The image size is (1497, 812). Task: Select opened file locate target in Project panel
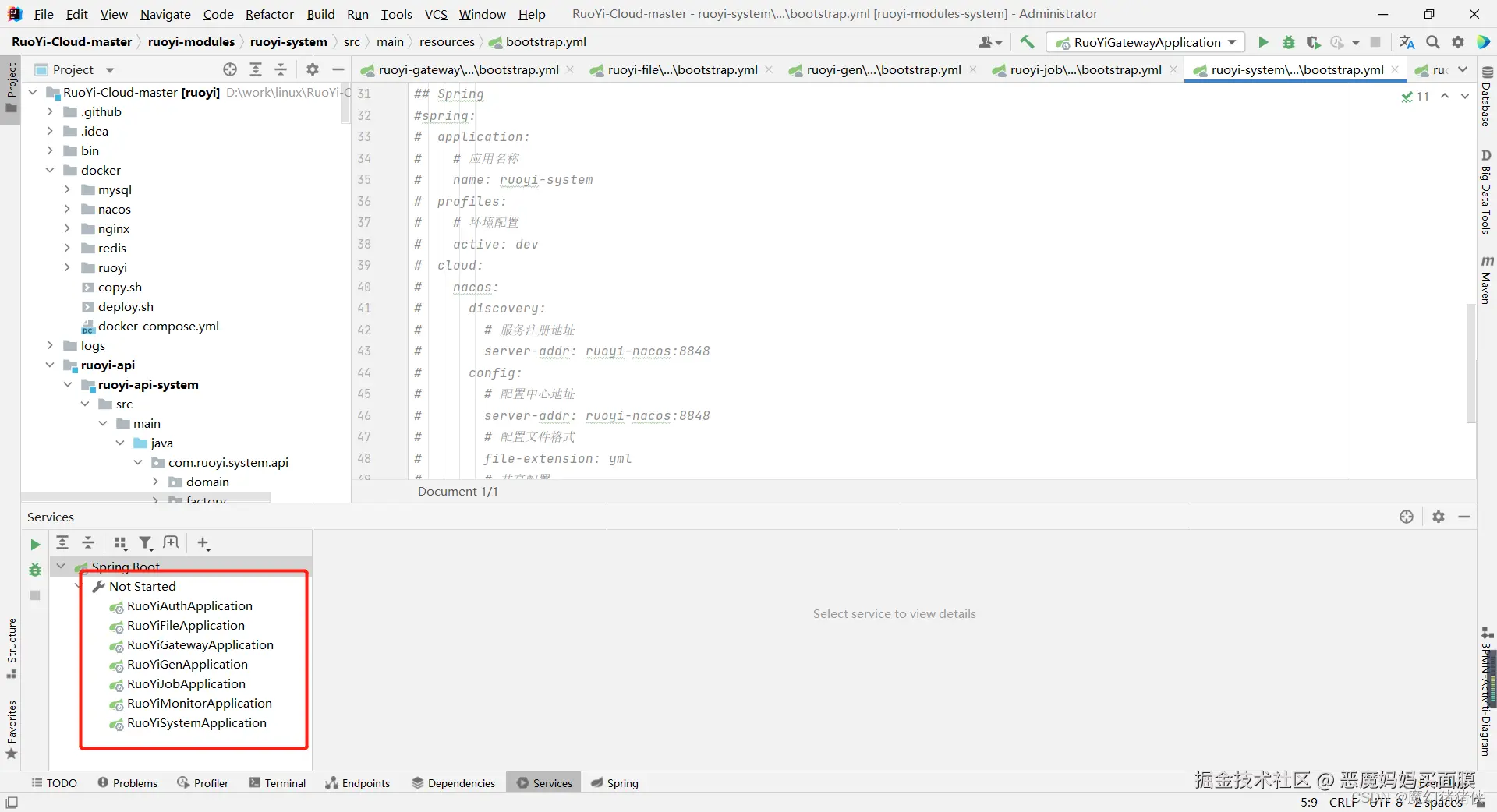pyautogui.click(x=230, y=69)
